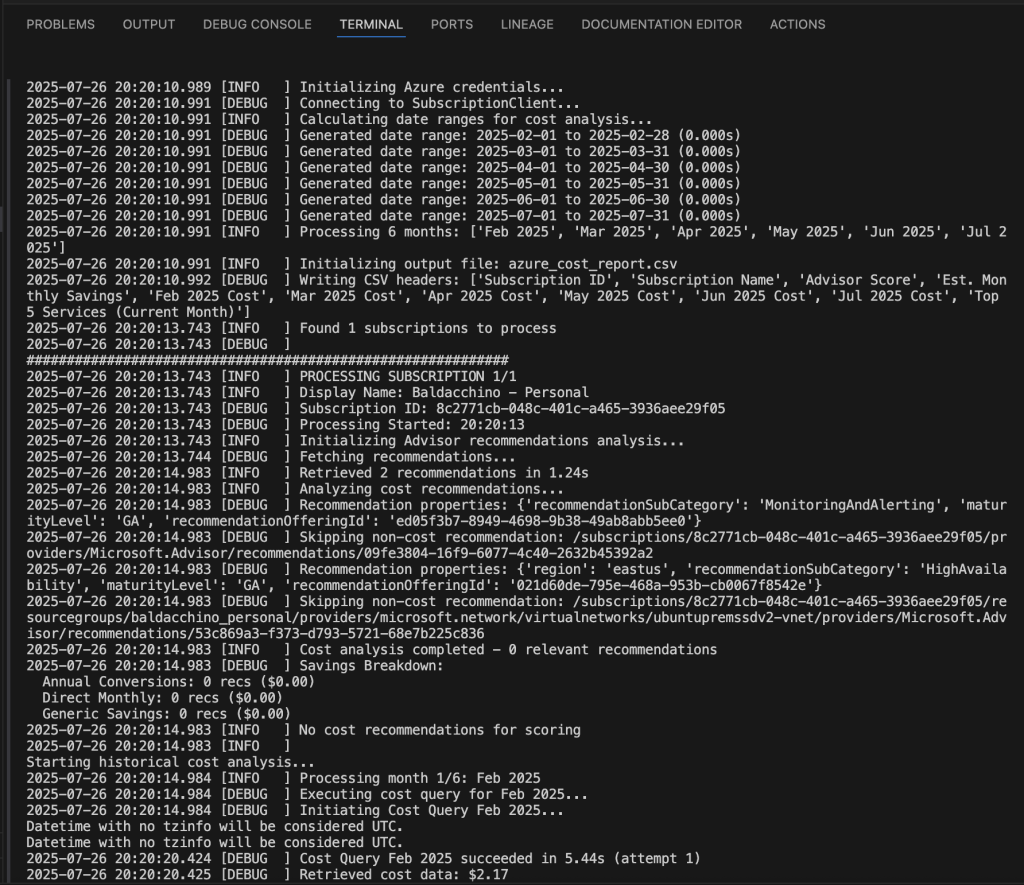The width and height of the screenshot is (1024, 885).
Task: Click date range 2025-04-01 to 2025-04-30 line
Action: (383, 167)
